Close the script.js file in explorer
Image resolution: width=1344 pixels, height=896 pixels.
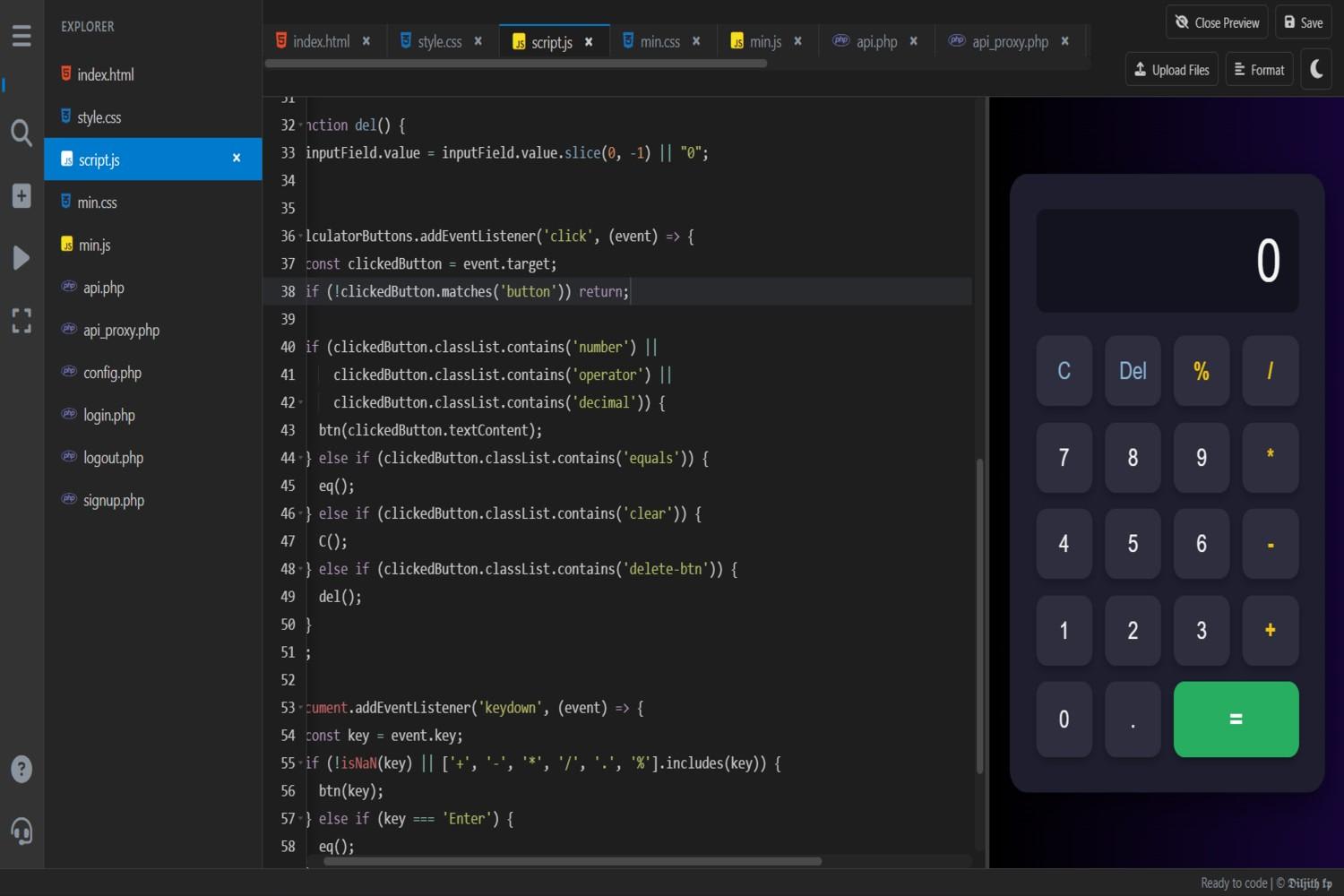[x=237, y=158]
